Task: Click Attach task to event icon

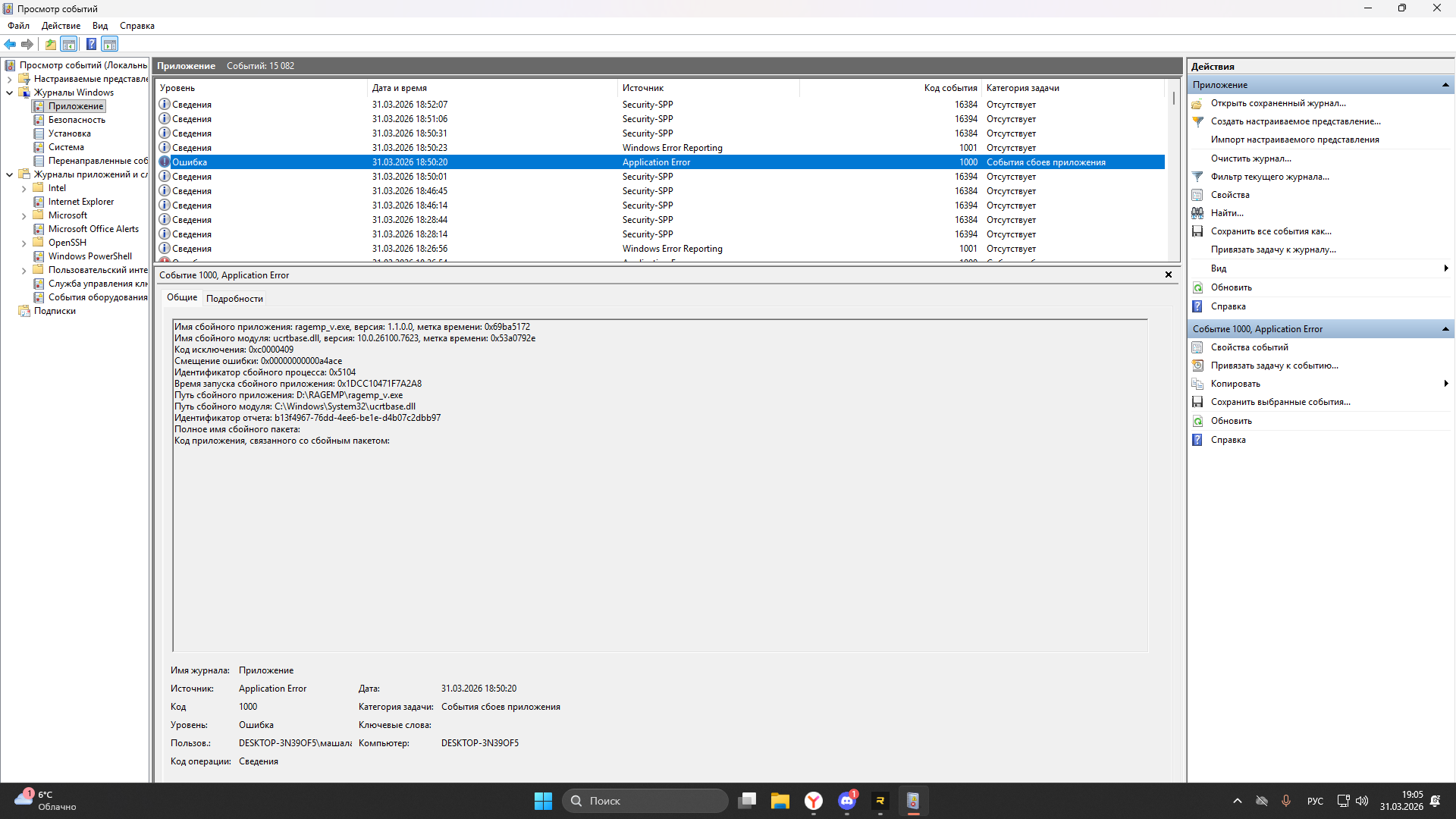Action: (1197, 366)
